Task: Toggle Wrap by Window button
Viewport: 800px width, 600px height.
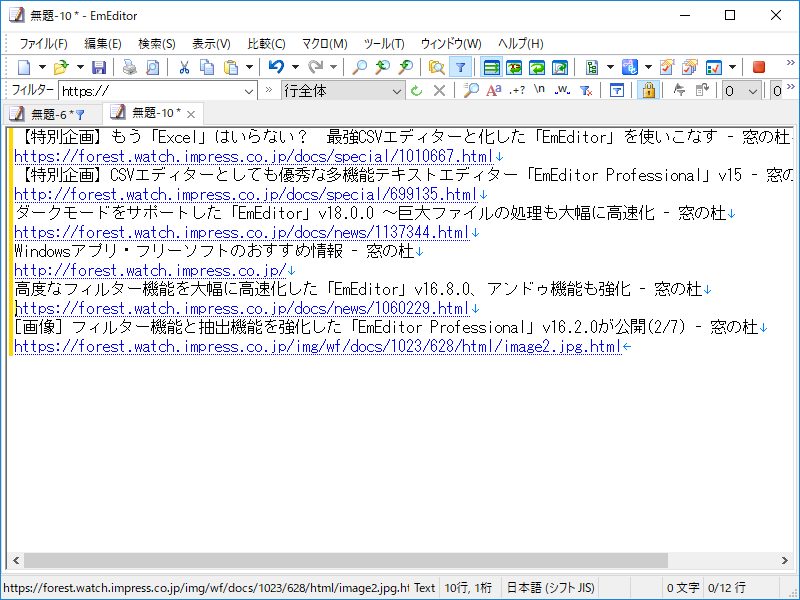Action: (x=537, y=67)
